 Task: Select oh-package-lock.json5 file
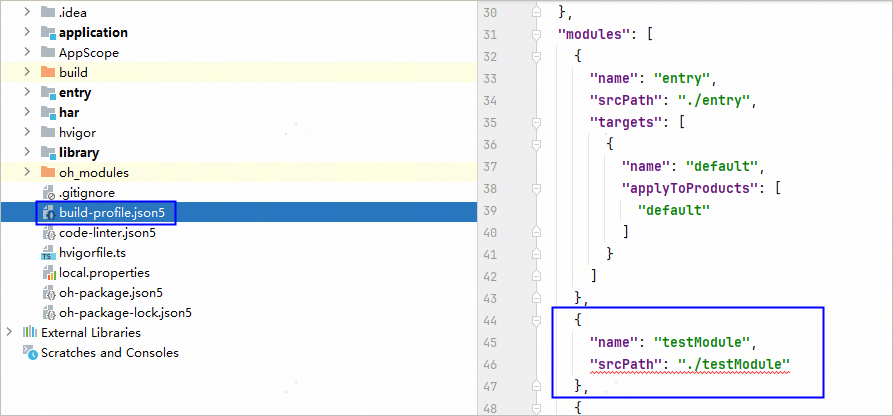coord(125,313)
